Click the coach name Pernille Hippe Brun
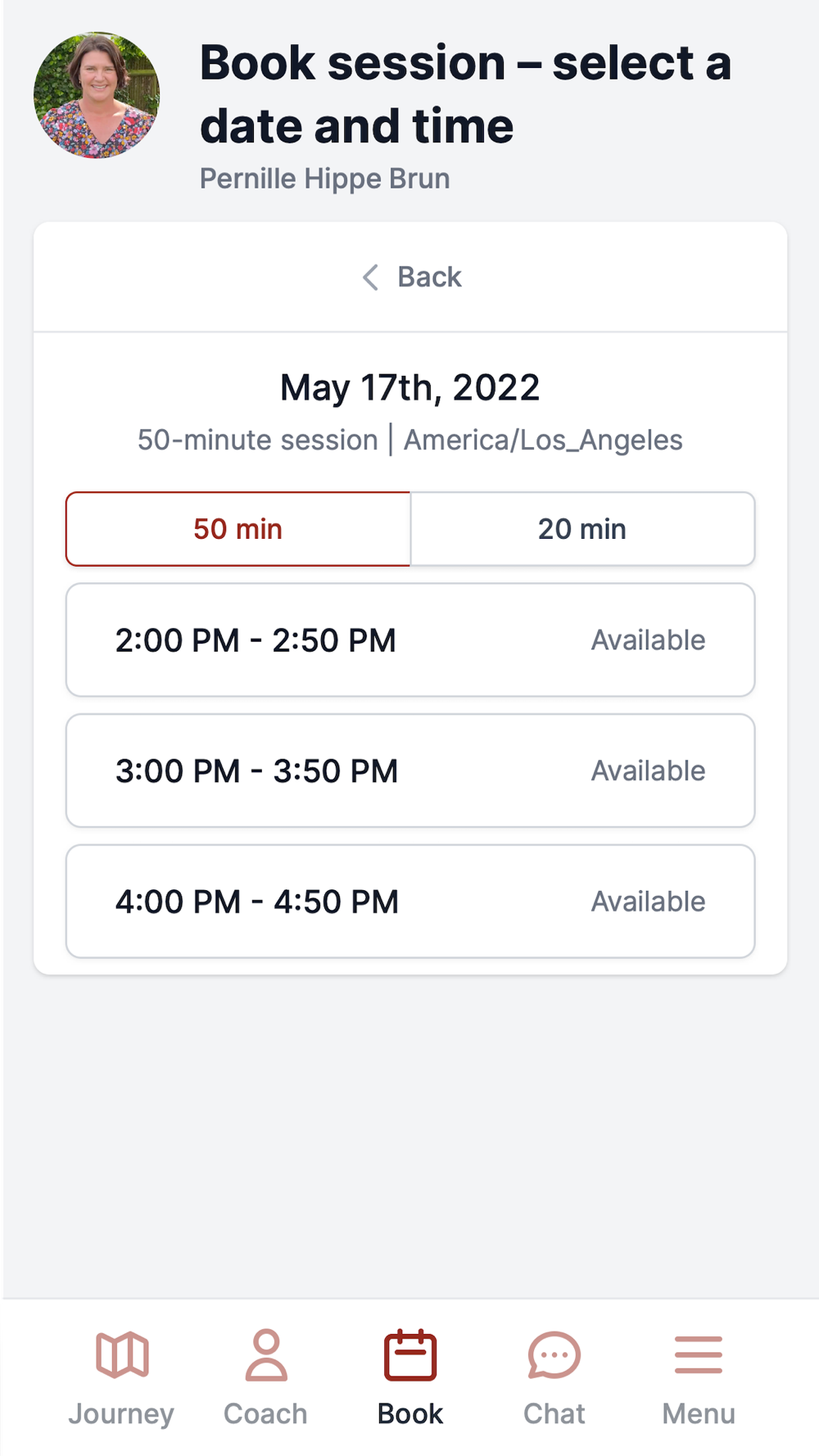 (x=325, y=179)
